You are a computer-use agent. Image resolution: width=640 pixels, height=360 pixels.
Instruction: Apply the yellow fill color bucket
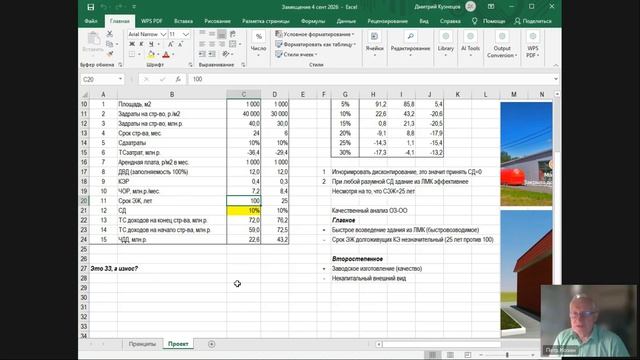coord(151,54)
